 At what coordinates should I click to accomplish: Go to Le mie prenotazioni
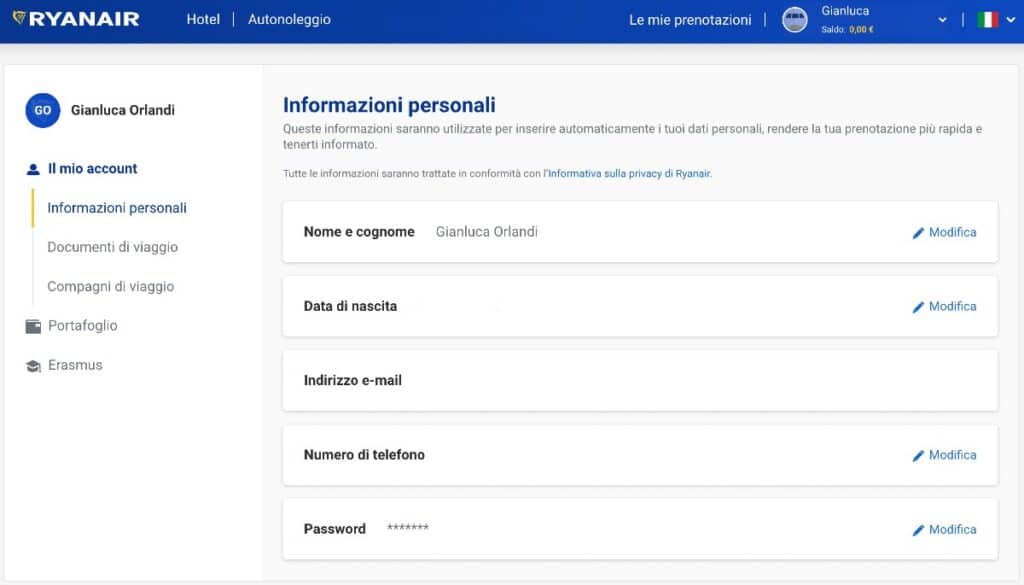tap(690, 20)
